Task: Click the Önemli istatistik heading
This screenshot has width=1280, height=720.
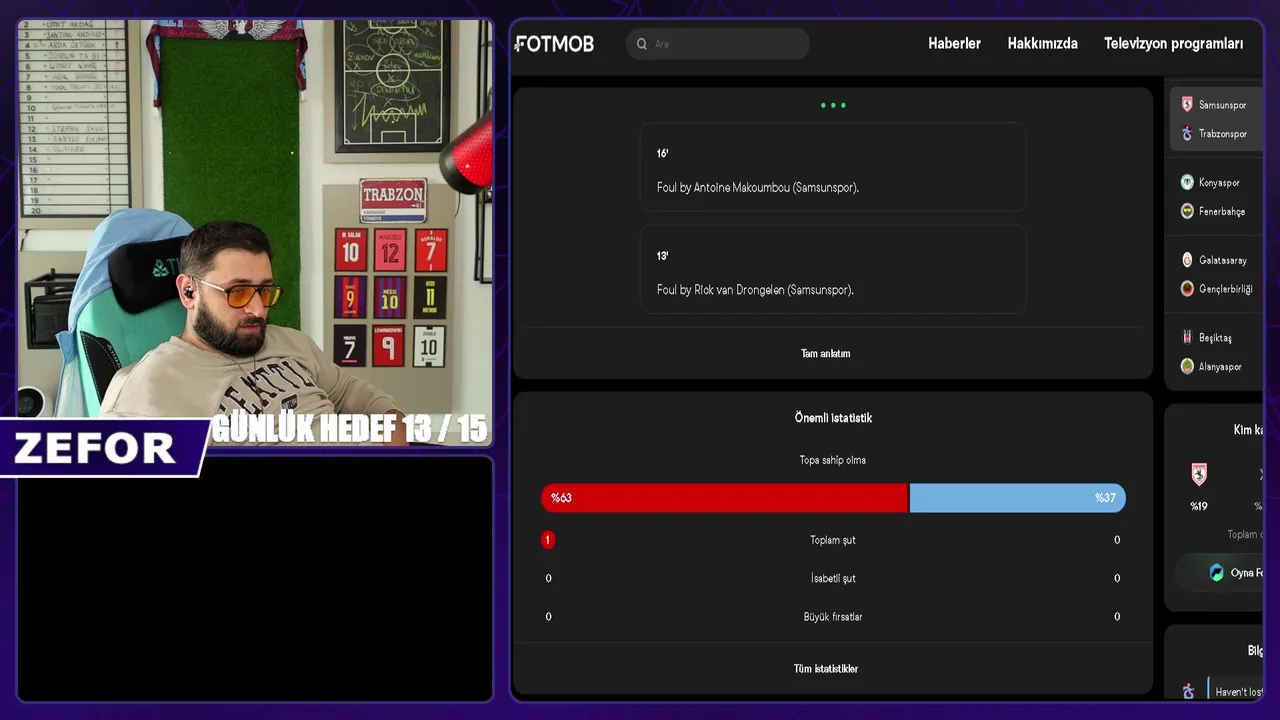Action: pyautogui.click(x=833, y=418)
